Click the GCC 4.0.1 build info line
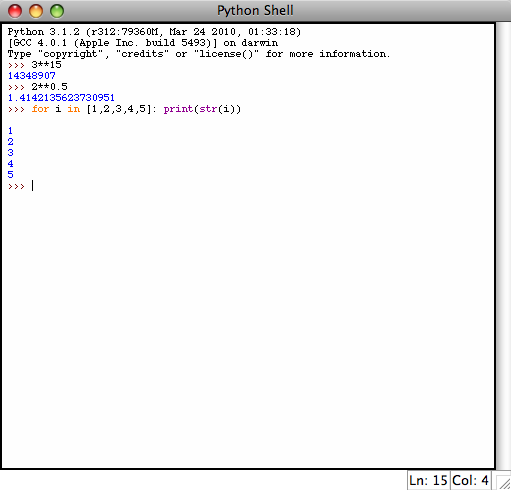511x490 pixels. (143, 43)
